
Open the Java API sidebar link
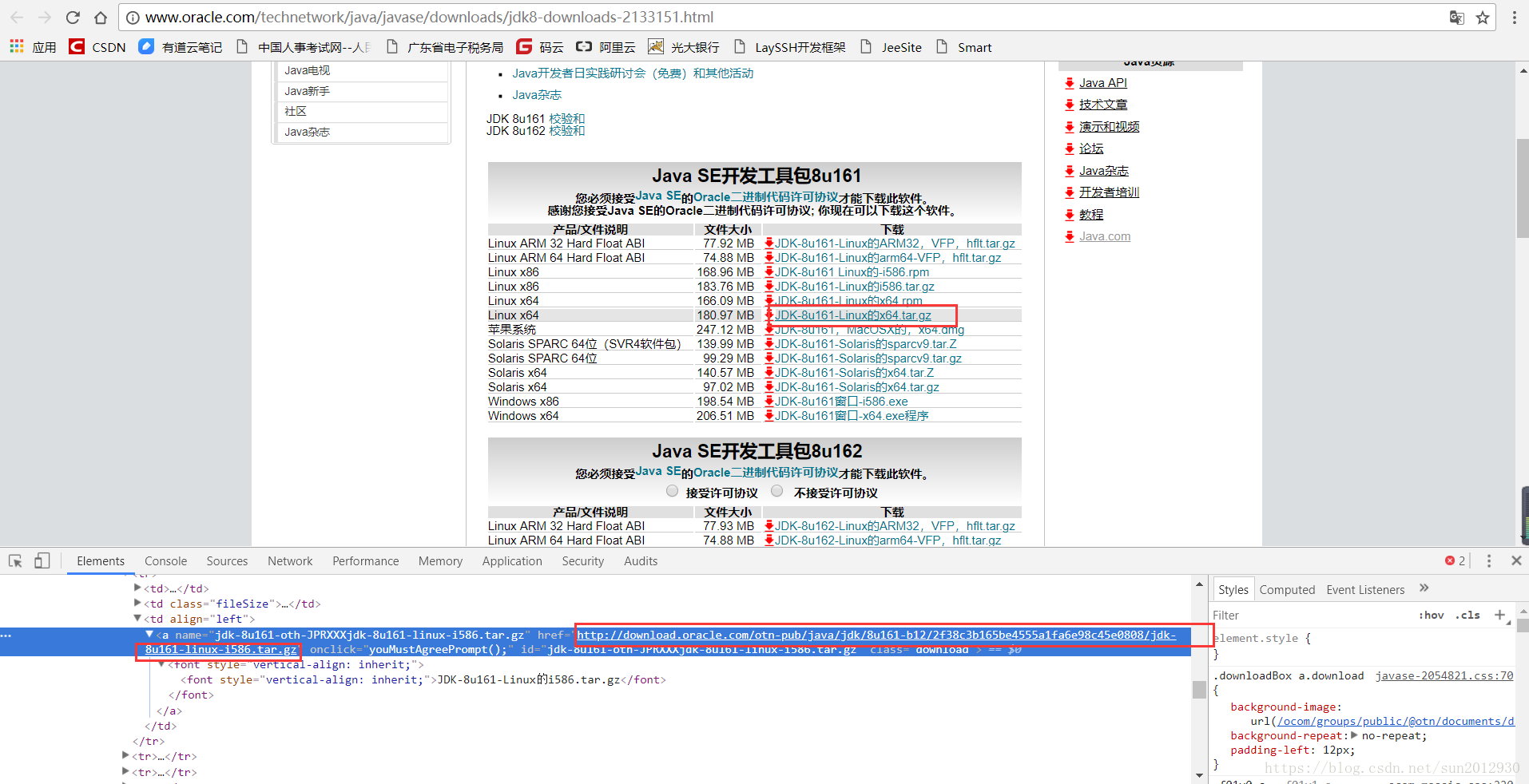(1102, 82)
